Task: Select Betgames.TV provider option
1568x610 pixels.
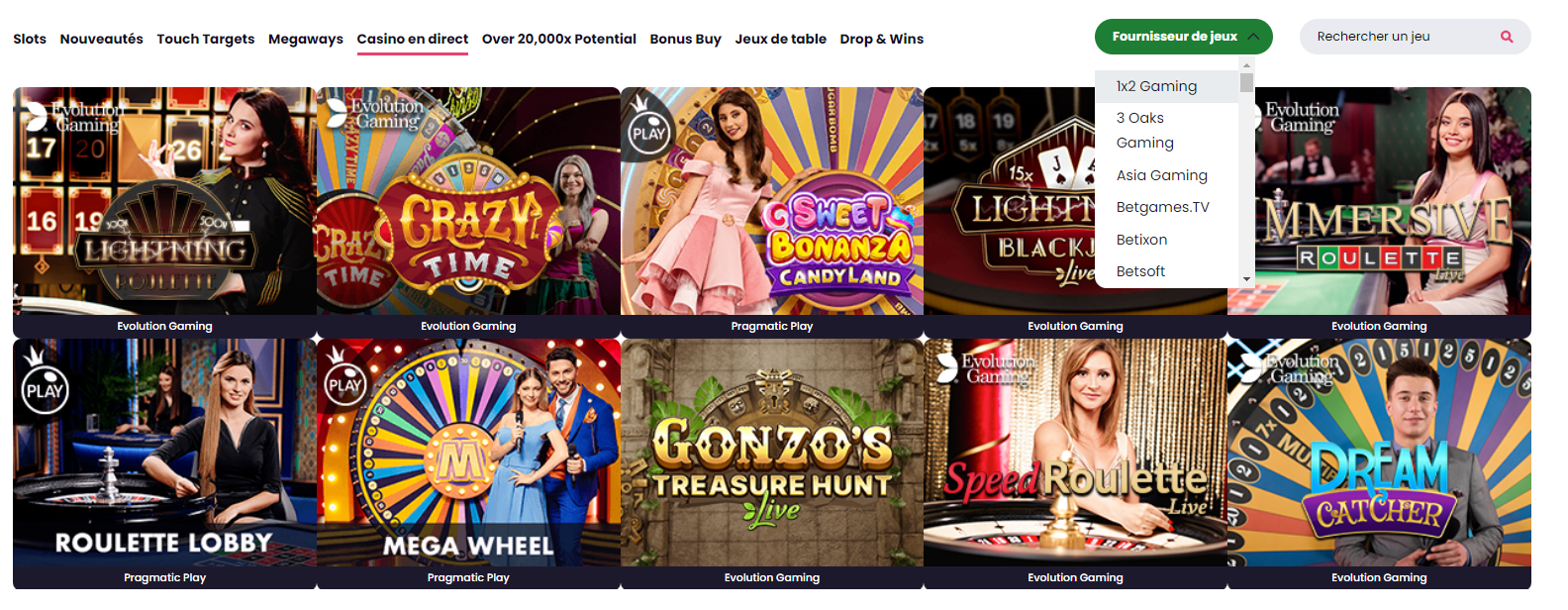Action: [1166, 207]
